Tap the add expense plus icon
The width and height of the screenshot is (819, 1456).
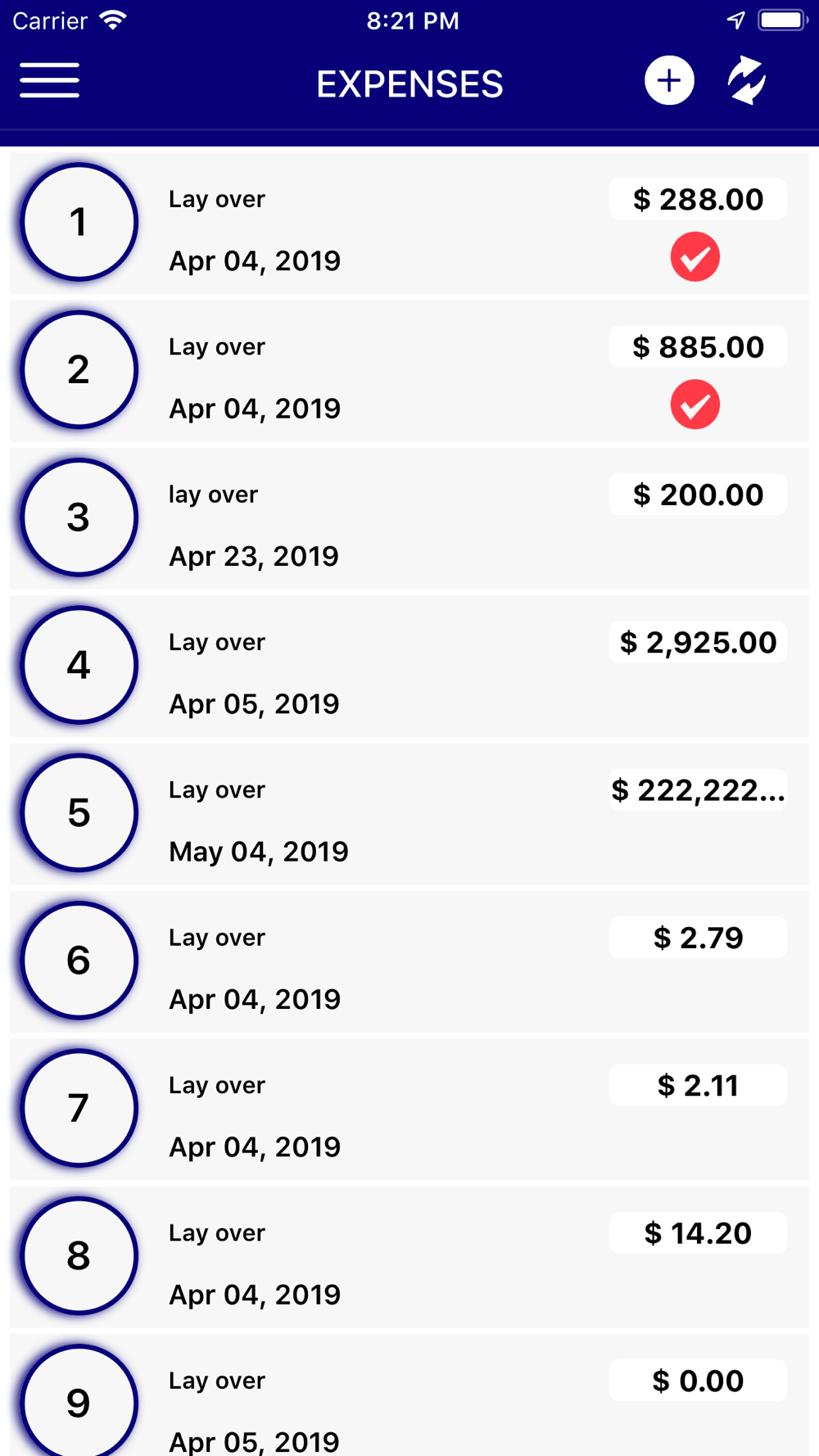[669, 80]
